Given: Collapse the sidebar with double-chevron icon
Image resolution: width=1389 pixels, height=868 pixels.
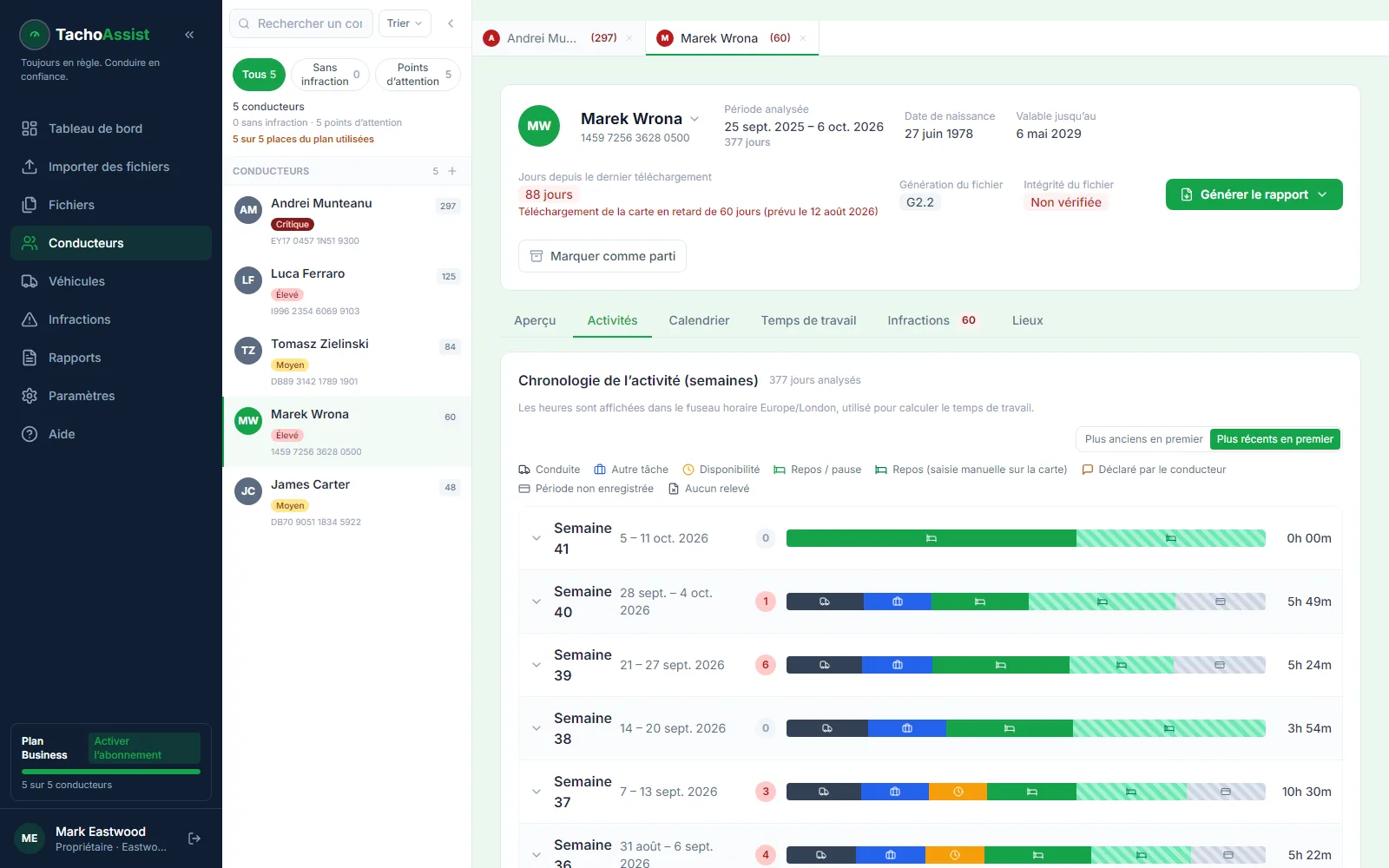Looking at the screenshot, I should (189, 35).
